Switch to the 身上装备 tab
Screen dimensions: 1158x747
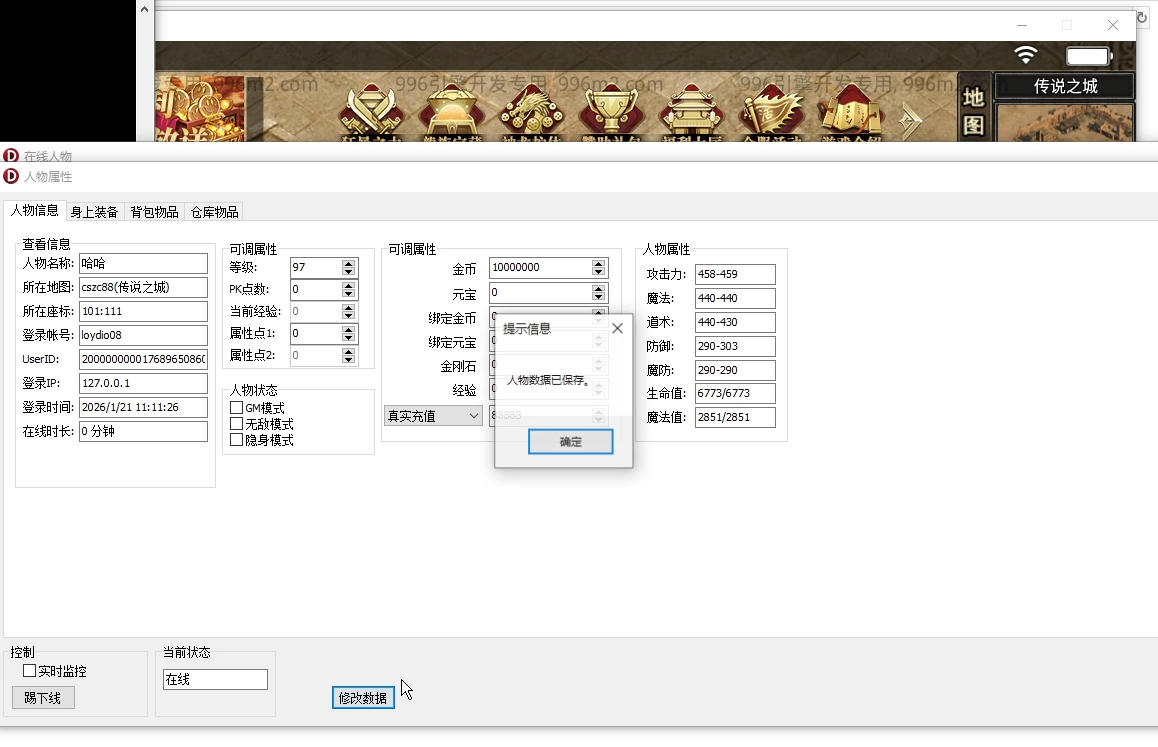(94, 212)
